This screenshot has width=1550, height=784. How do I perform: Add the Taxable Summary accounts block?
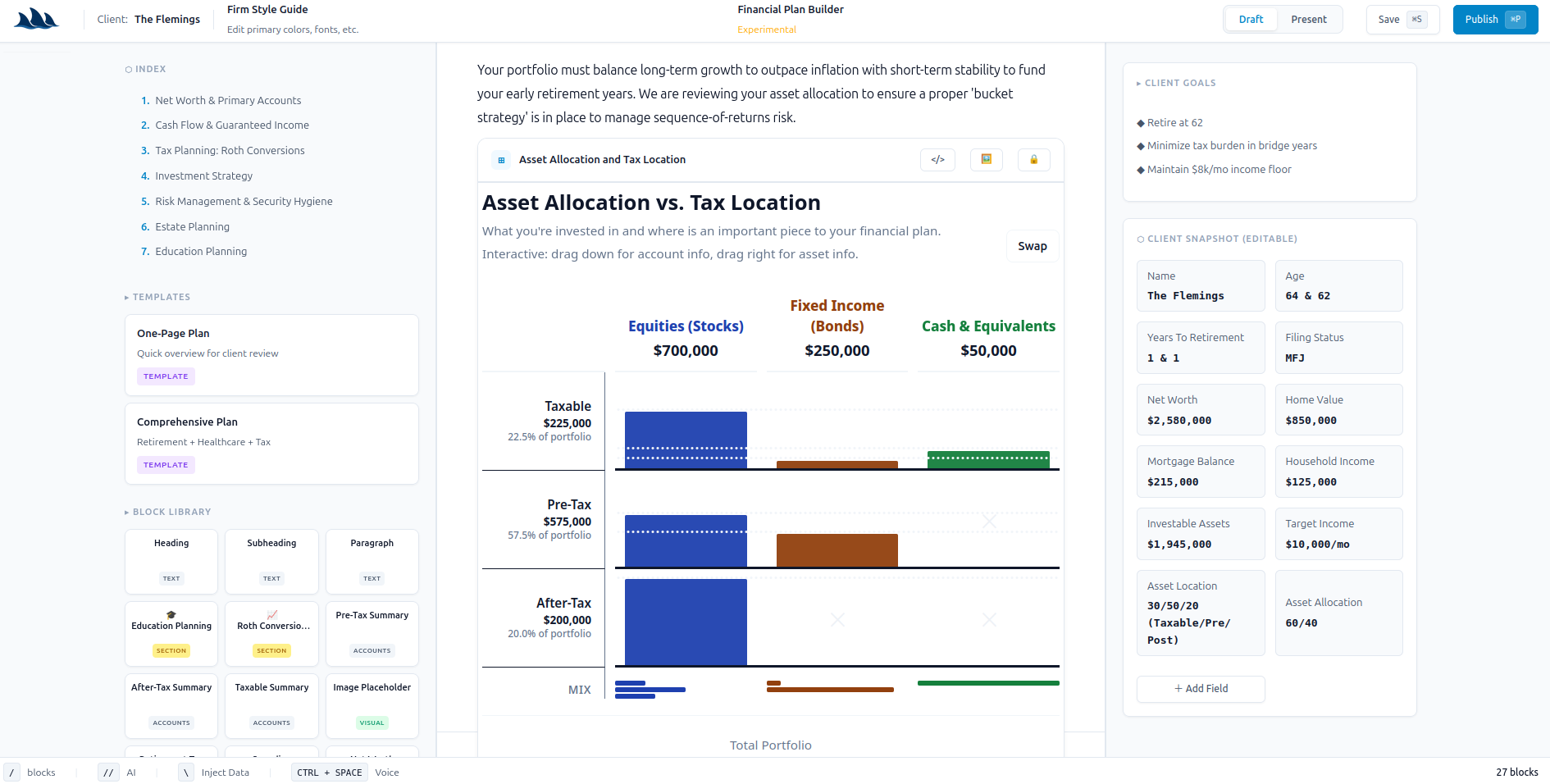(x=271, y=706)
